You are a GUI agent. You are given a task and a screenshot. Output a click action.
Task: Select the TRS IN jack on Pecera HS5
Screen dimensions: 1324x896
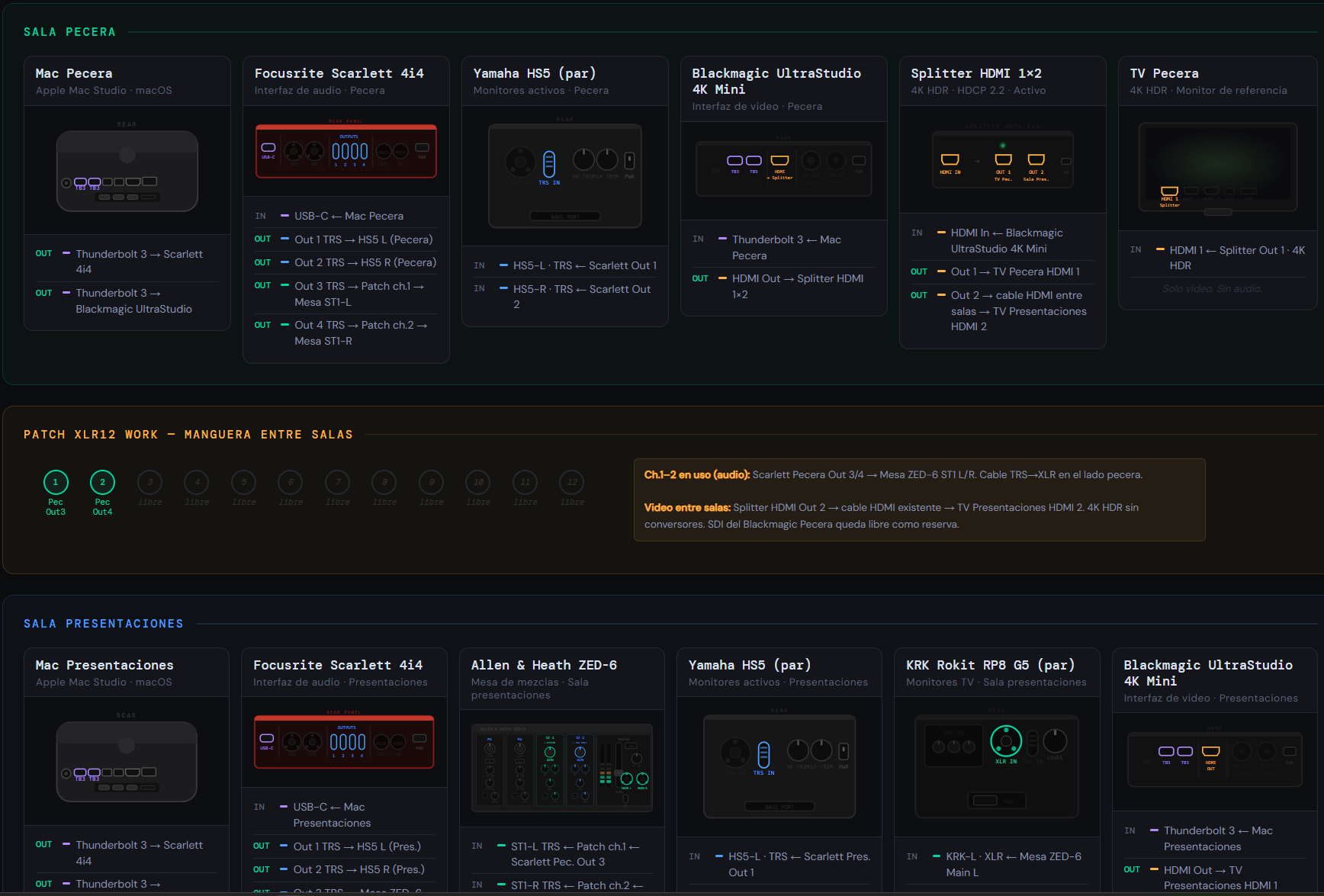549,163
